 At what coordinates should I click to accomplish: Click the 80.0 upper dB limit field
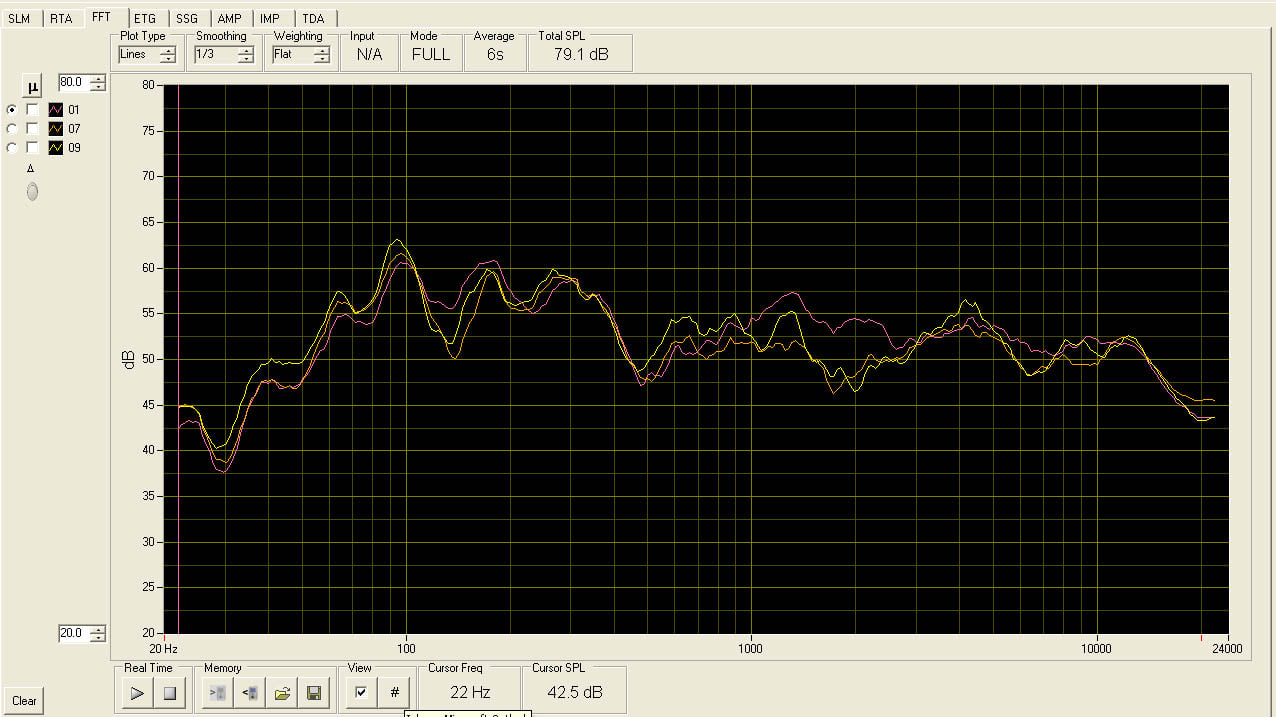point(73,82)
